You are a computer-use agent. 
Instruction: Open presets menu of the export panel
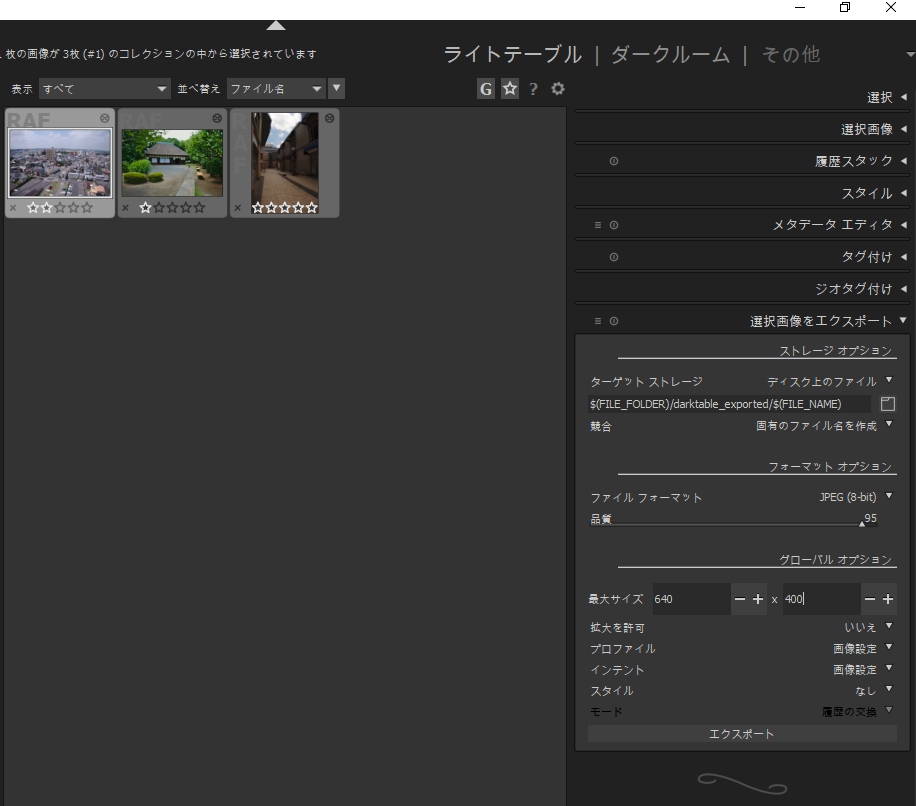(596, 320)
